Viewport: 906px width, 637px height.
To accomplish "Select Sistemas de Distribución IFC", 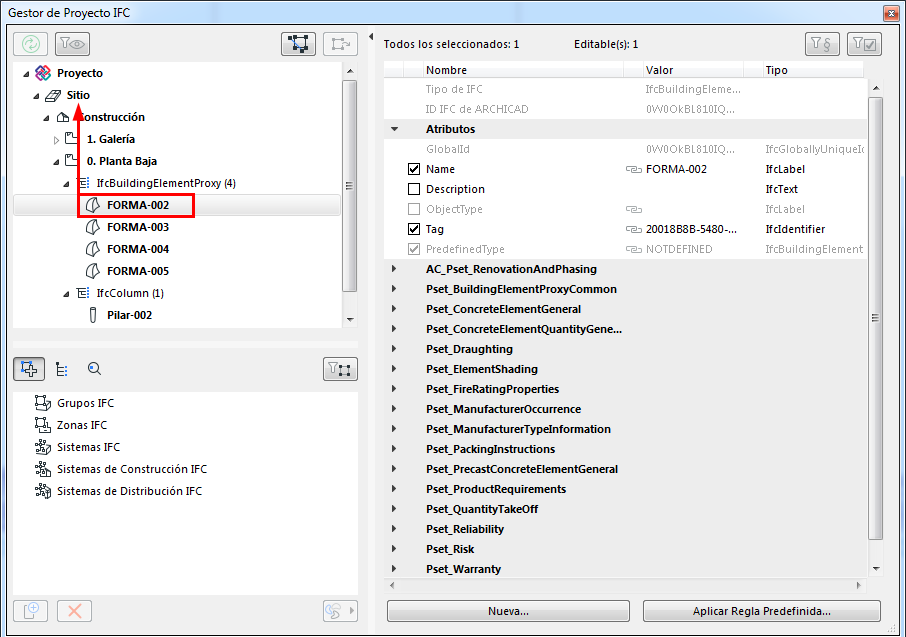I will coord(129,491).
